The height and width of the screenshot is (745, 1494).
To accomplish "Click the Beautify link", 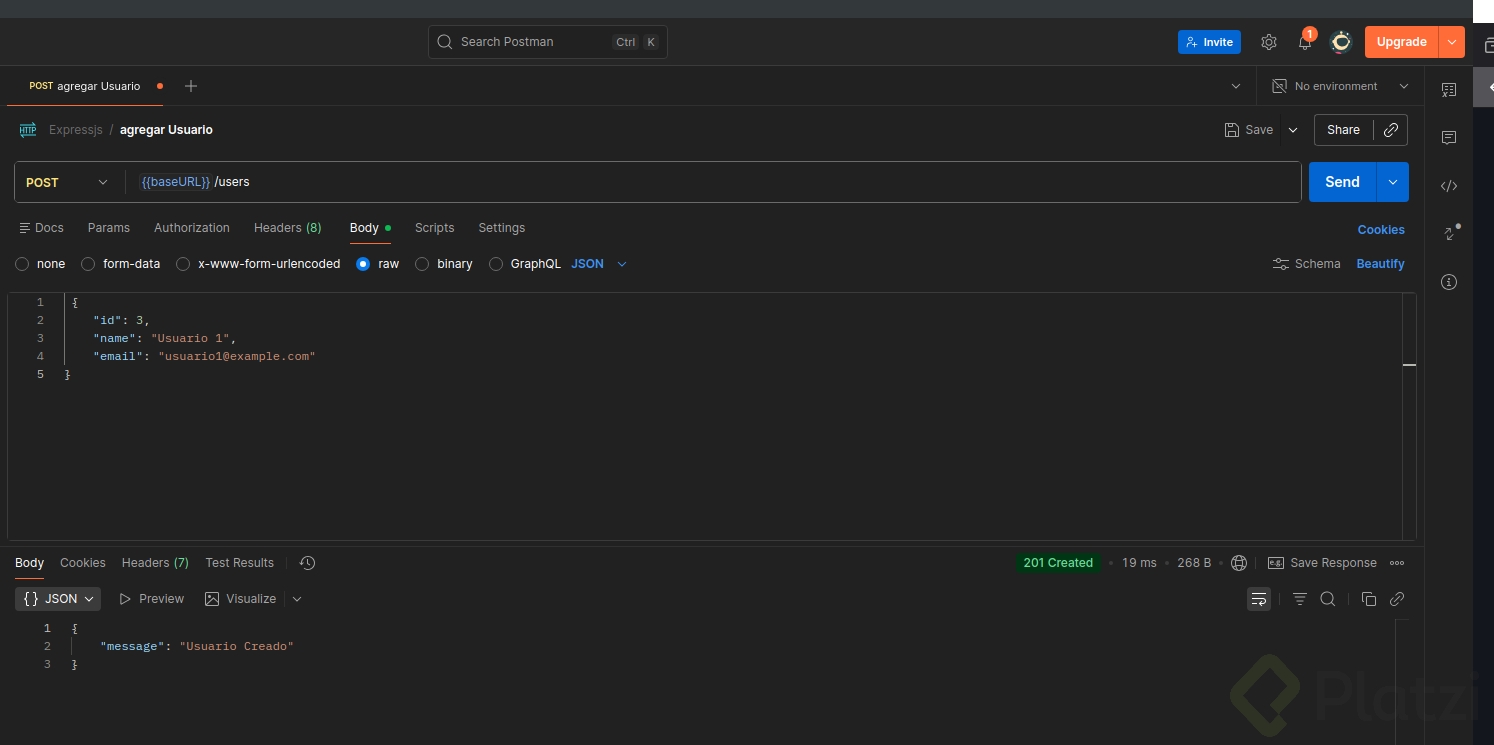I will pyautogui.click(x=1380, y=264).
